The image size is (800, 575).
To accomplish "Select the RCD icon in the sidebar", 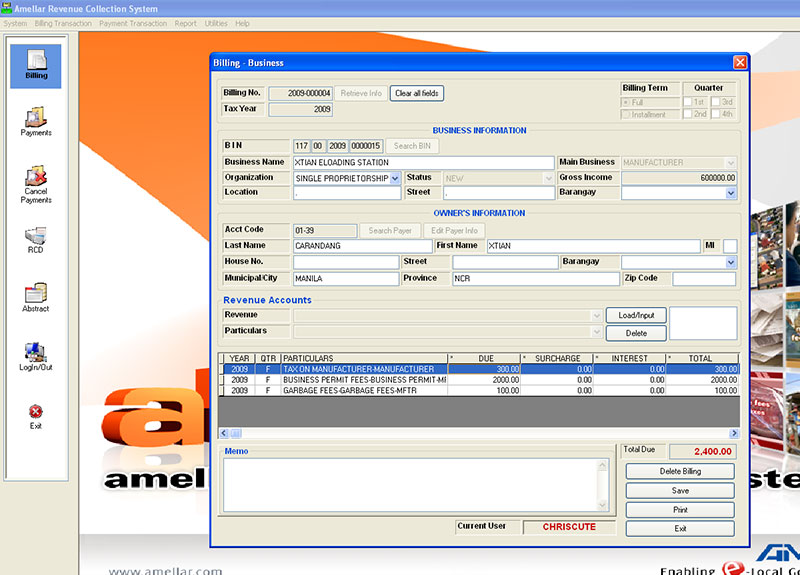I will point(36,240).
